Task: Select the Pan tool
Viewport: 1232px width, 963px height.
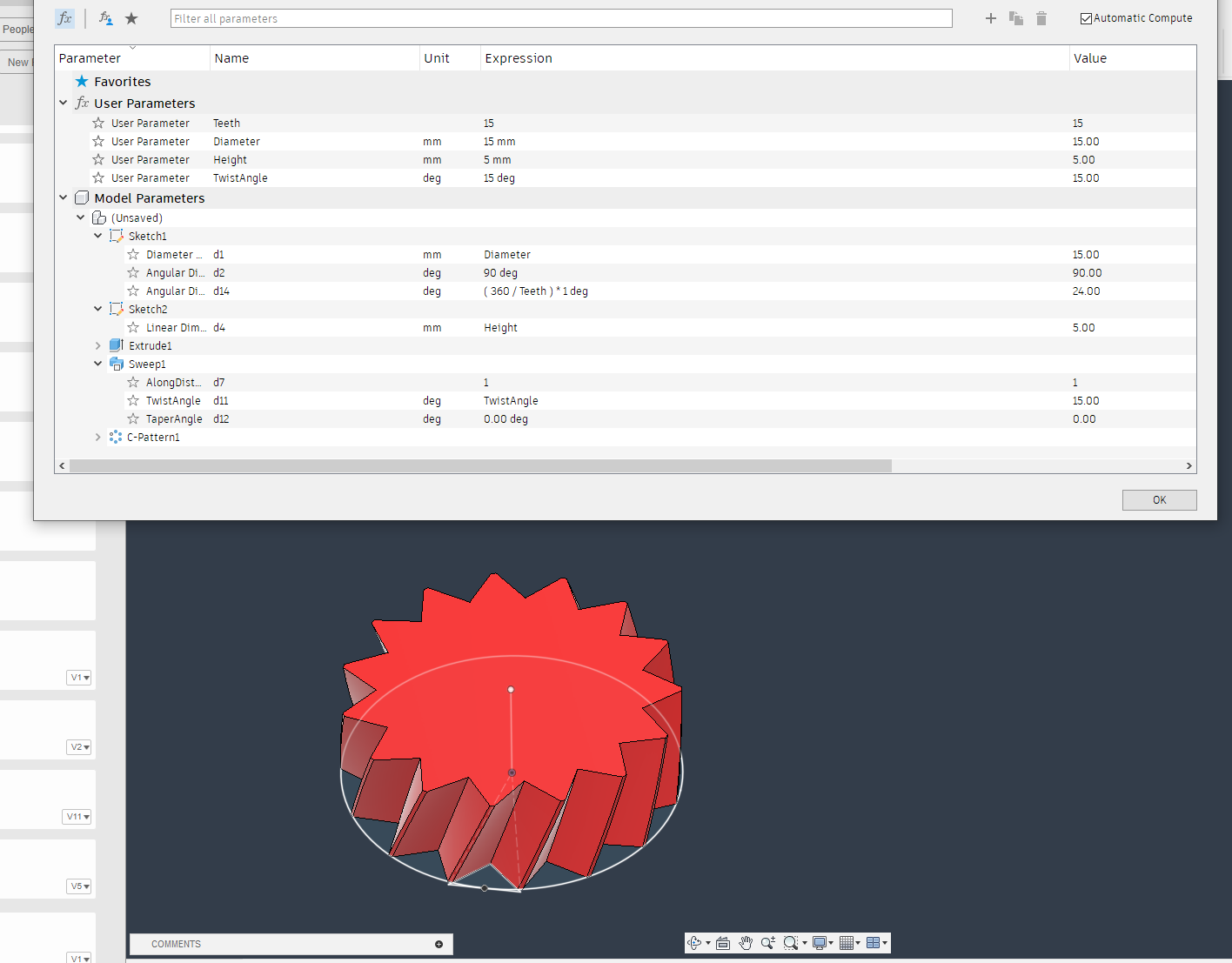Action: pyautogui.click(x=746, y=942)
